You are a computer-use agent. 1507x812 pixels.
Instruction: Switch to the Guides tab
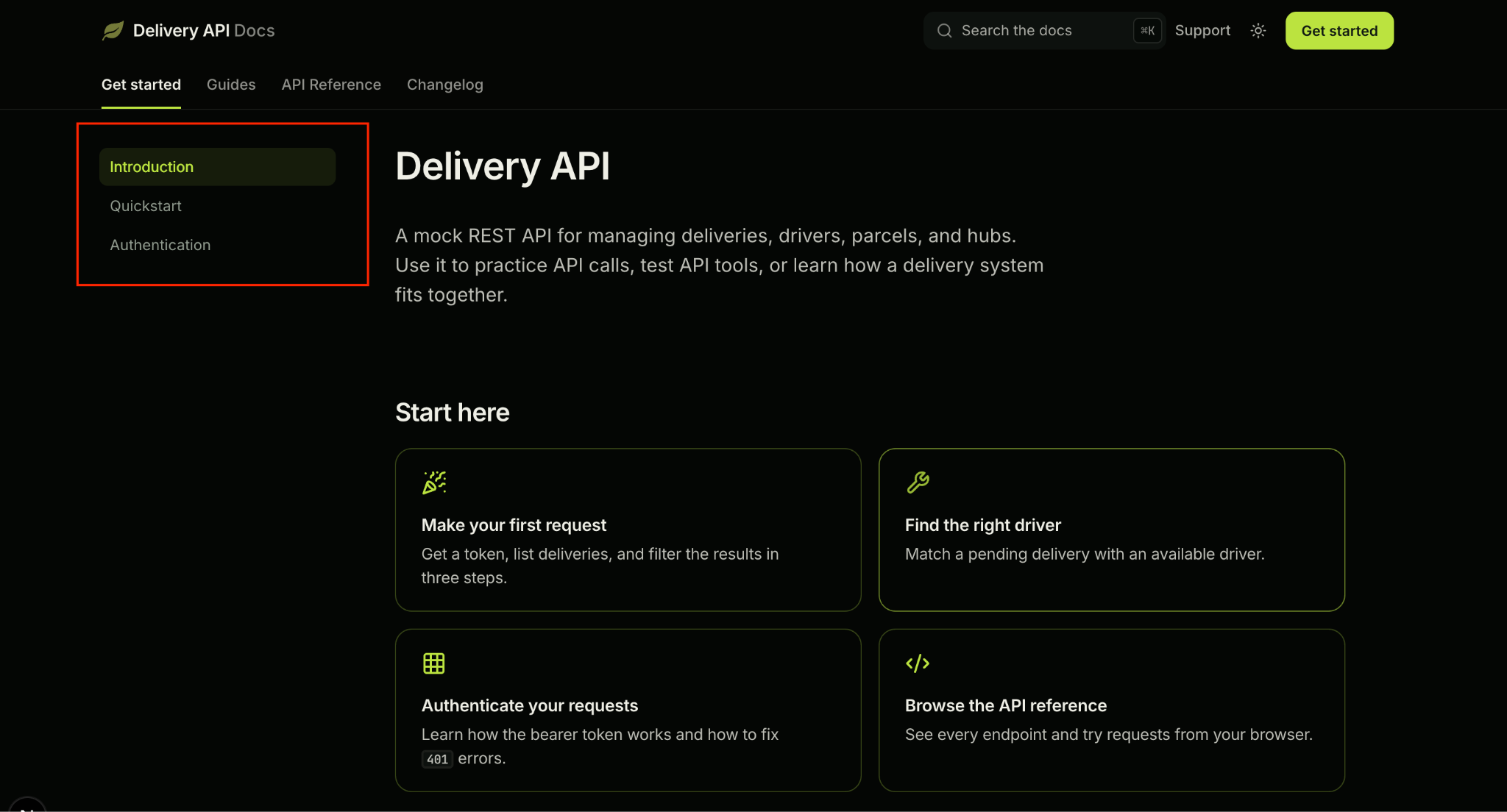231,85
